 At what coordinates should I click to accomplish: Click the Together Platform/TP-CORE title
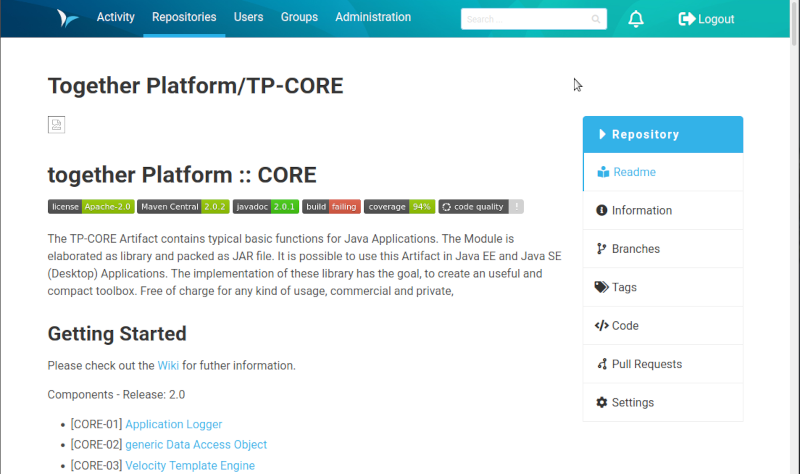click(x=195, y=86)
